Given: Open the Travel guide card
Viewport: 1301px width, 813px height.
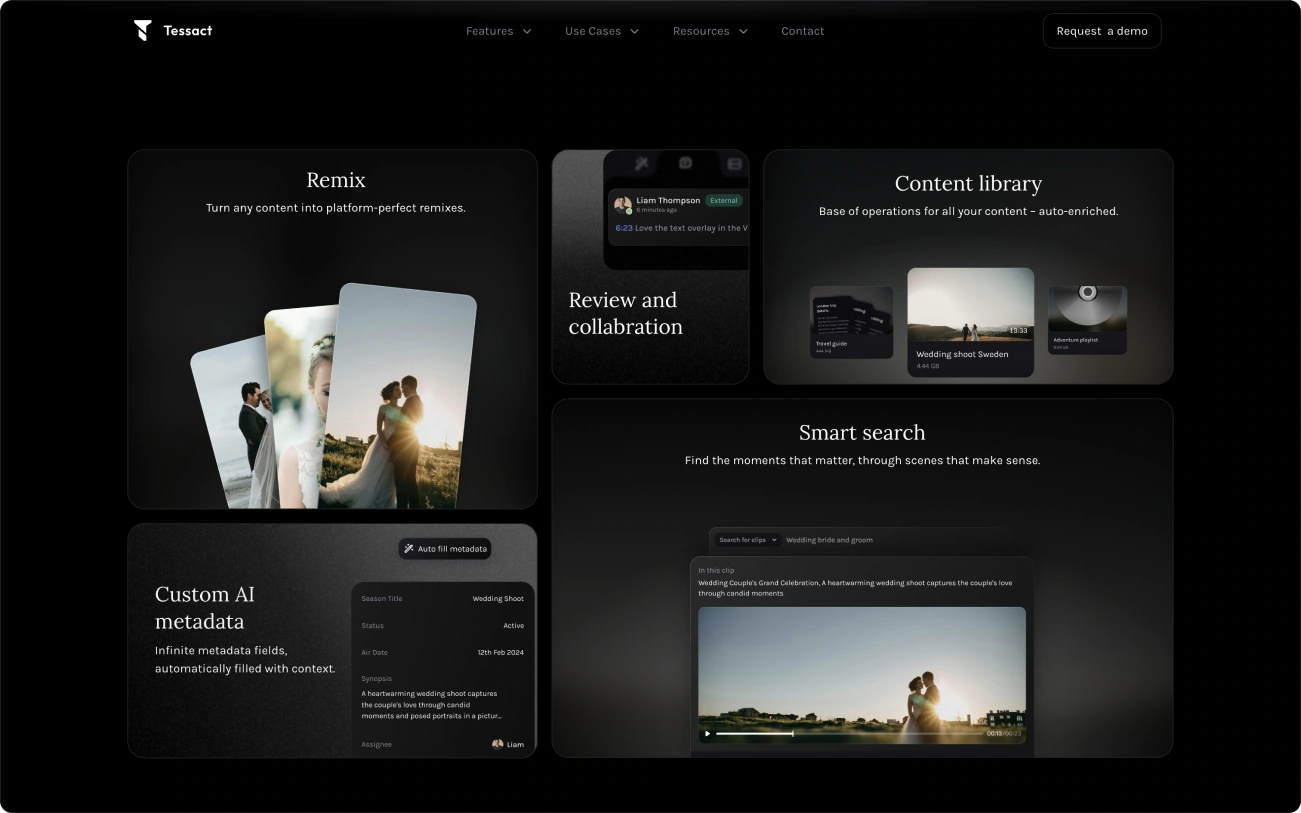Looking at the screenshot, I should (x=851, y=323).
